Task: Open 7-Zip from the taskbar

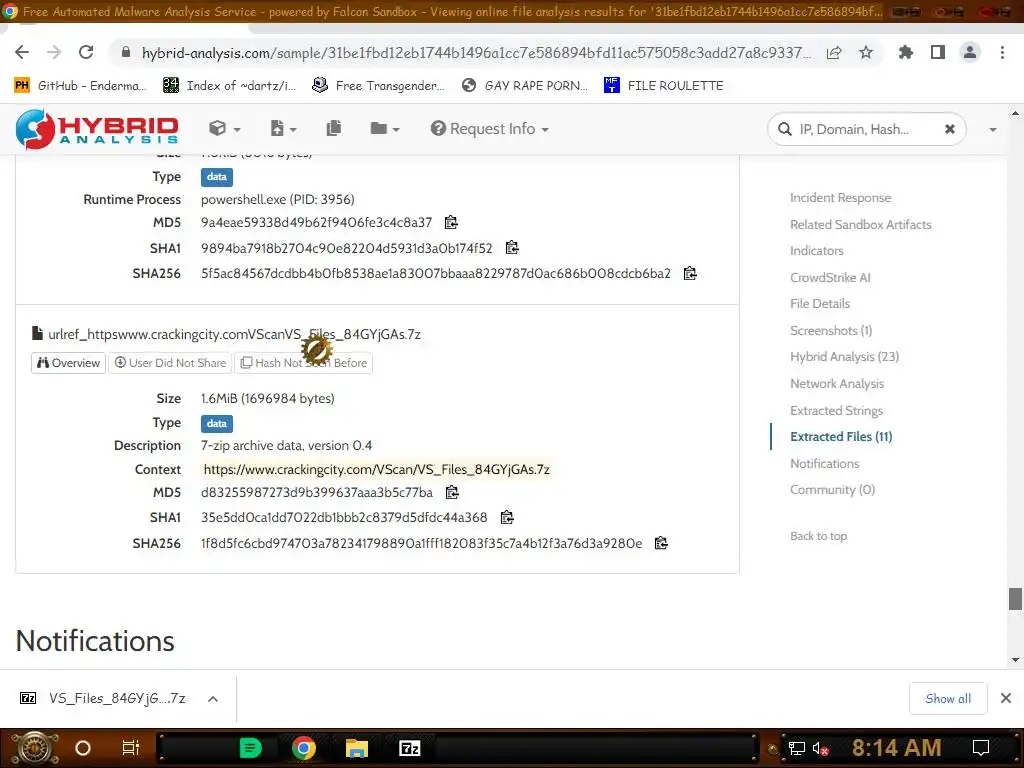Action: [409, 748]
